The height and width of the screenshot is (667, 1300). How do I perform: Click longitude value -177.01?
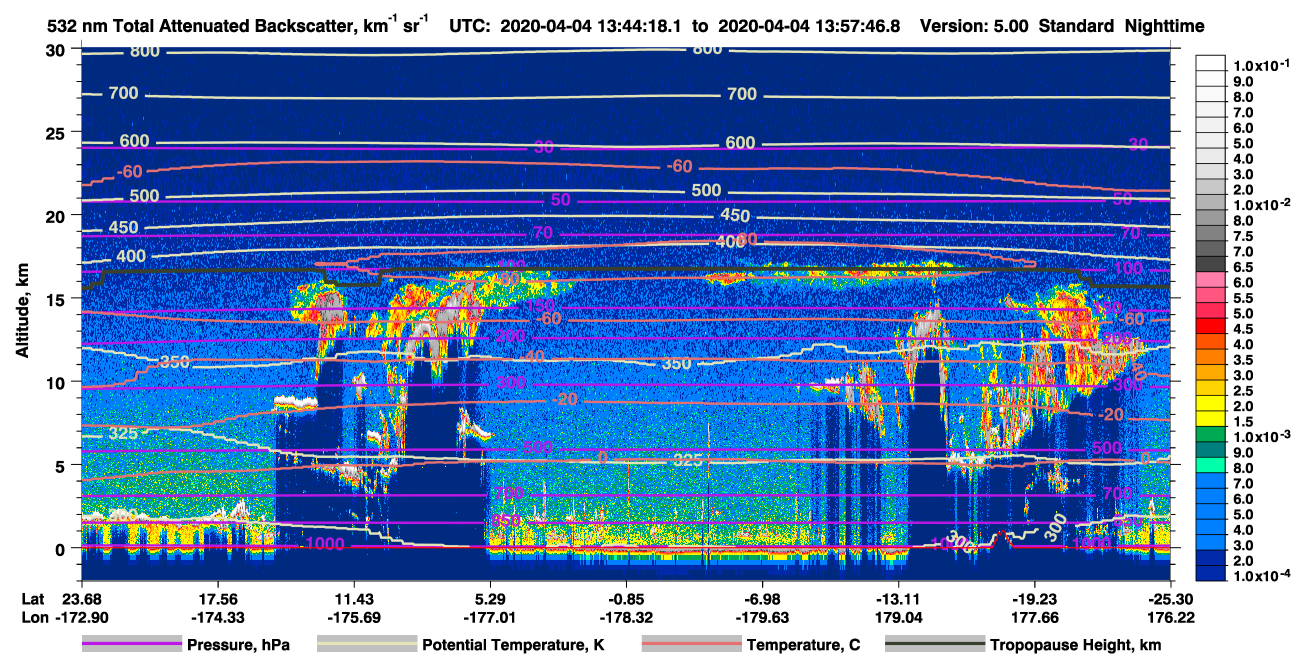[490, 618]
